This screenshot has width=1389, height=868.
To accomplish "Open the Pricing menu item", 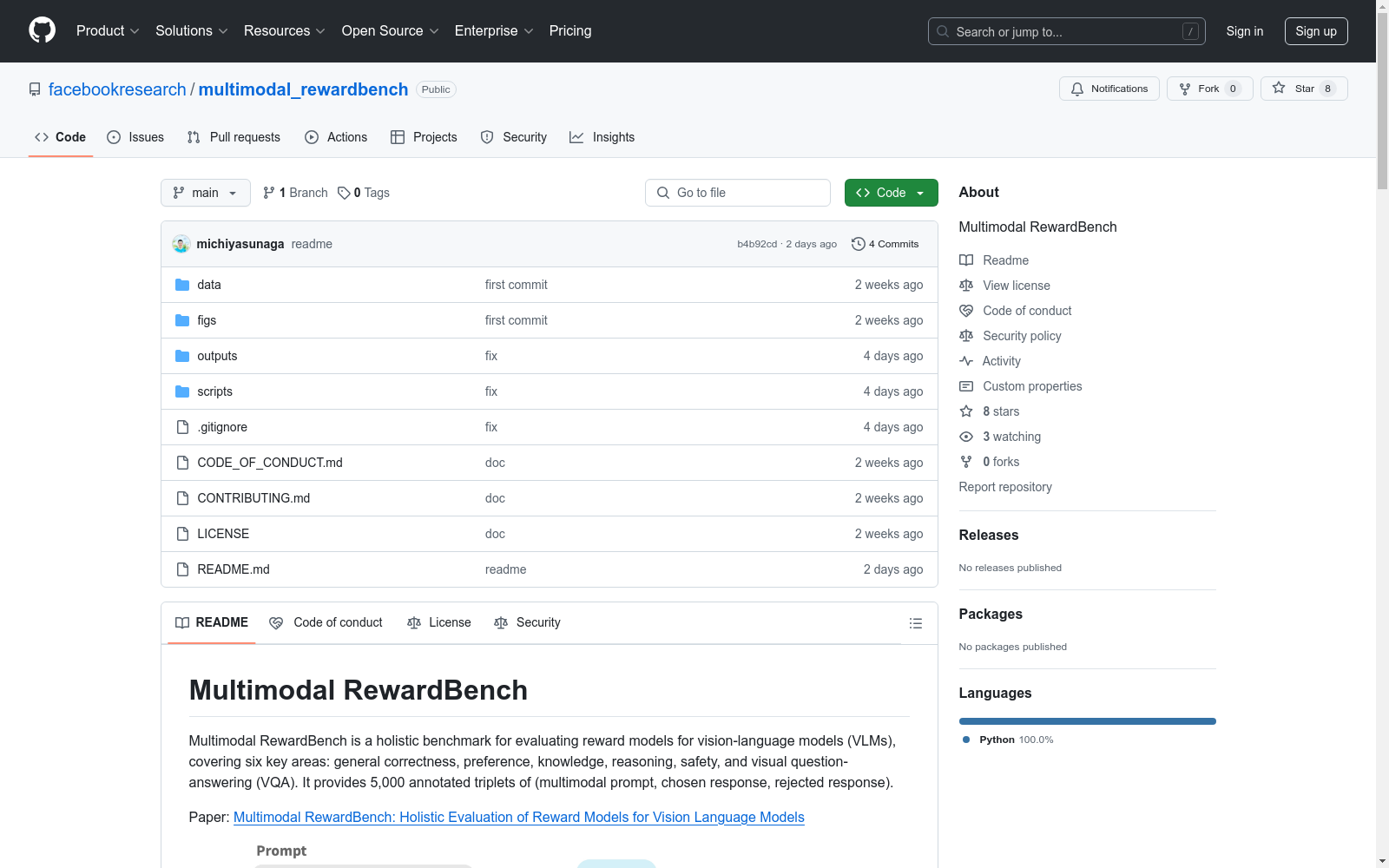I will tap(570, 31).
